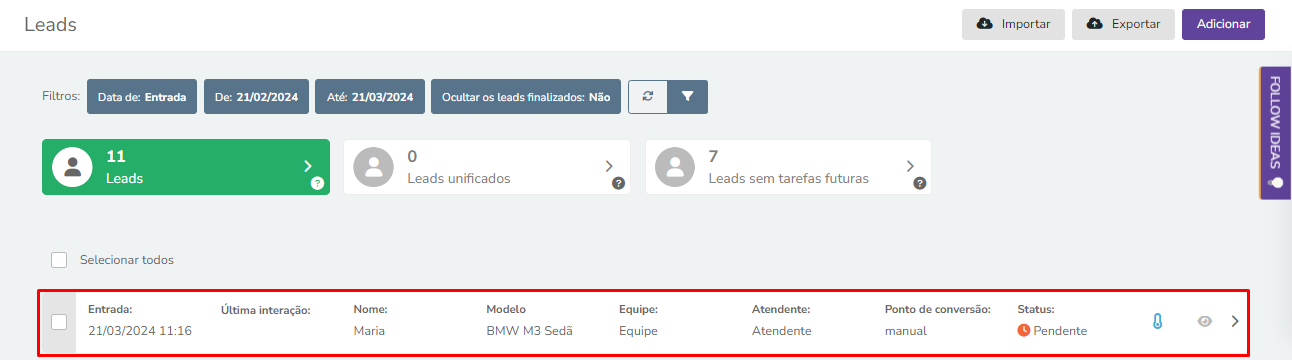Open the 11 Leads card arrow
The image size is (1292, 360).
point(308,166)
